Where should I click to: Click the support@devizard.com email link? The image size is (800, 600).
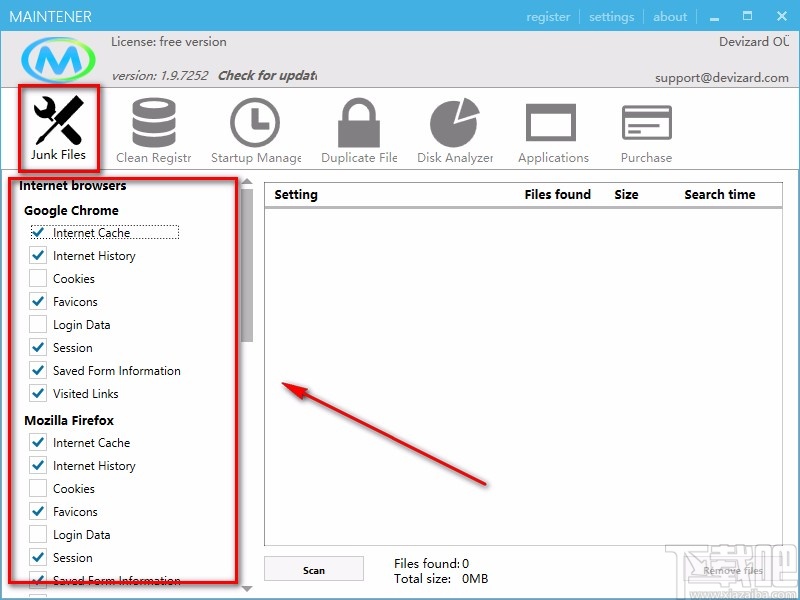point(721,78)
